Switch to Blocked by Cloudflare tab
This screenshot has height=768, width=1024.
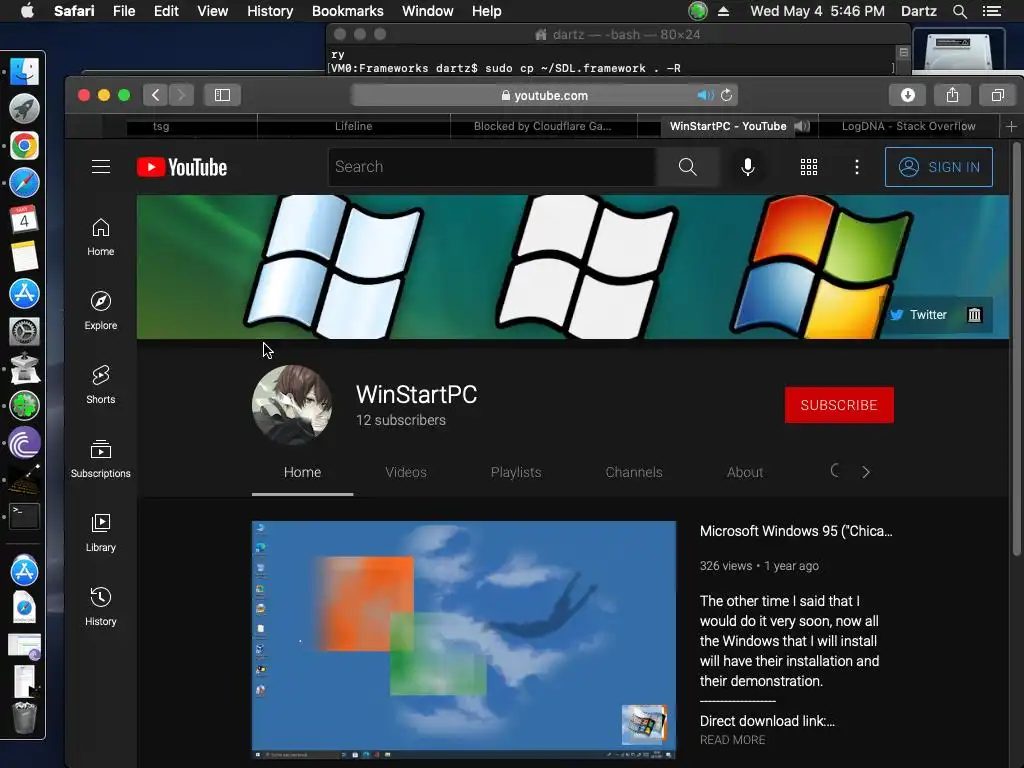[543, 126]
